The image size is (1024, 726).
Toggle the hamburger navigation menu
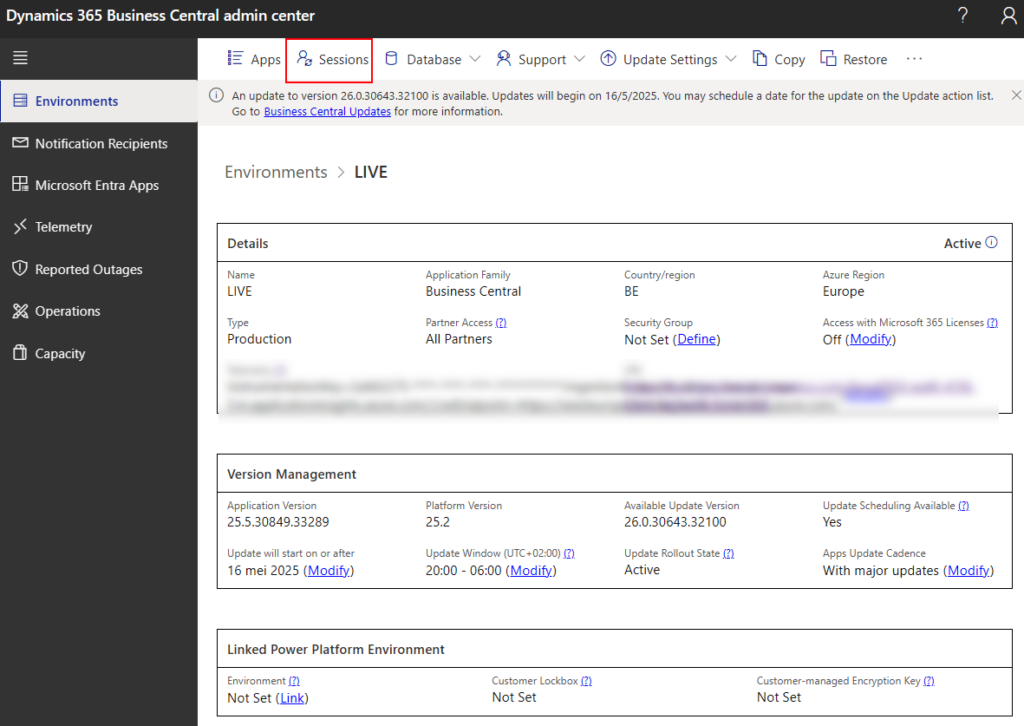pyautogui.click(x=20, y=57)
